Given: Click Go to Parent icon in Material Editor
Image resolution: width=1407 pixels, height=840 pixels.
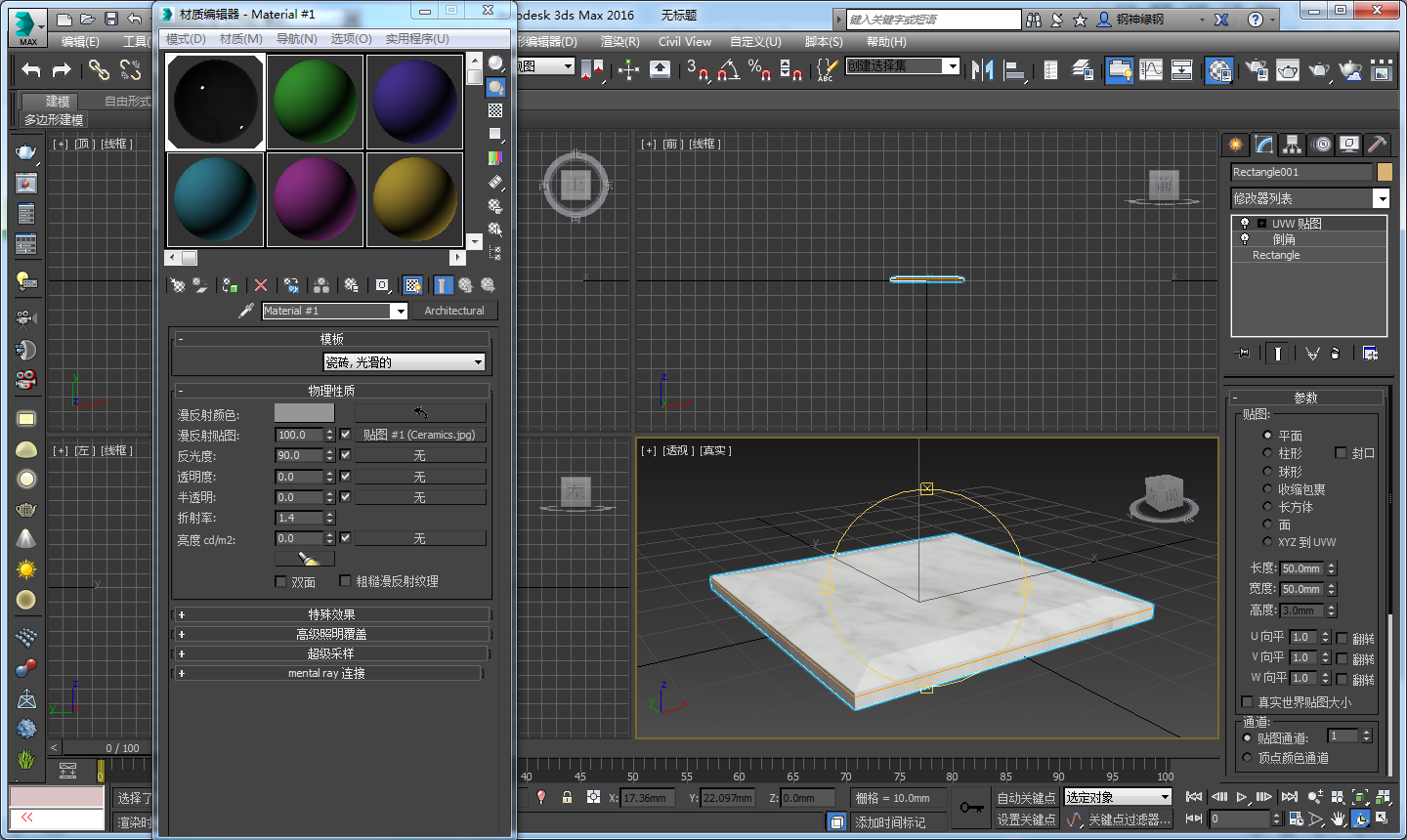Looking at the screenshot, I should 465,285.
